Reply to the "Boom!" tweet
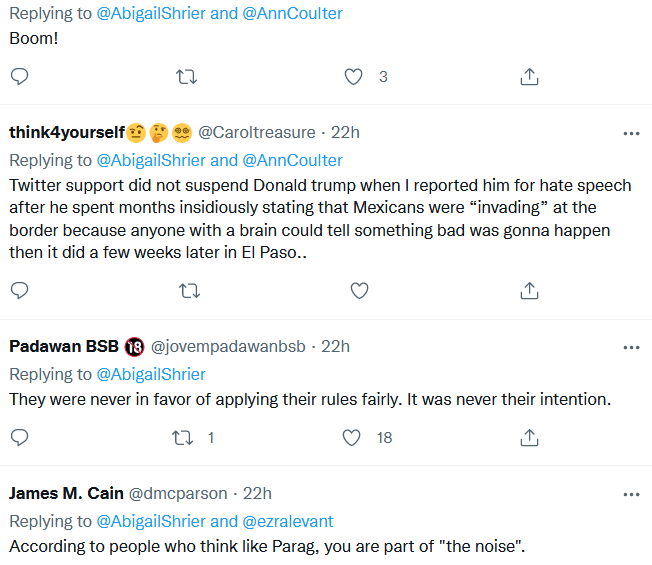 (19, 76)
